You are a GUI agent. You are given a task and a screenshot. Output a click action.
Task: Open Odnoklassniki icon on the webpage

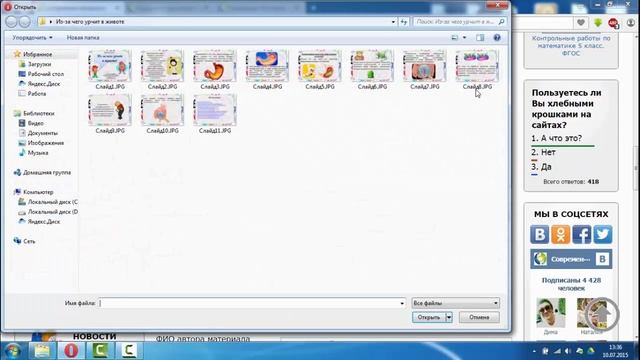(561, 235)
